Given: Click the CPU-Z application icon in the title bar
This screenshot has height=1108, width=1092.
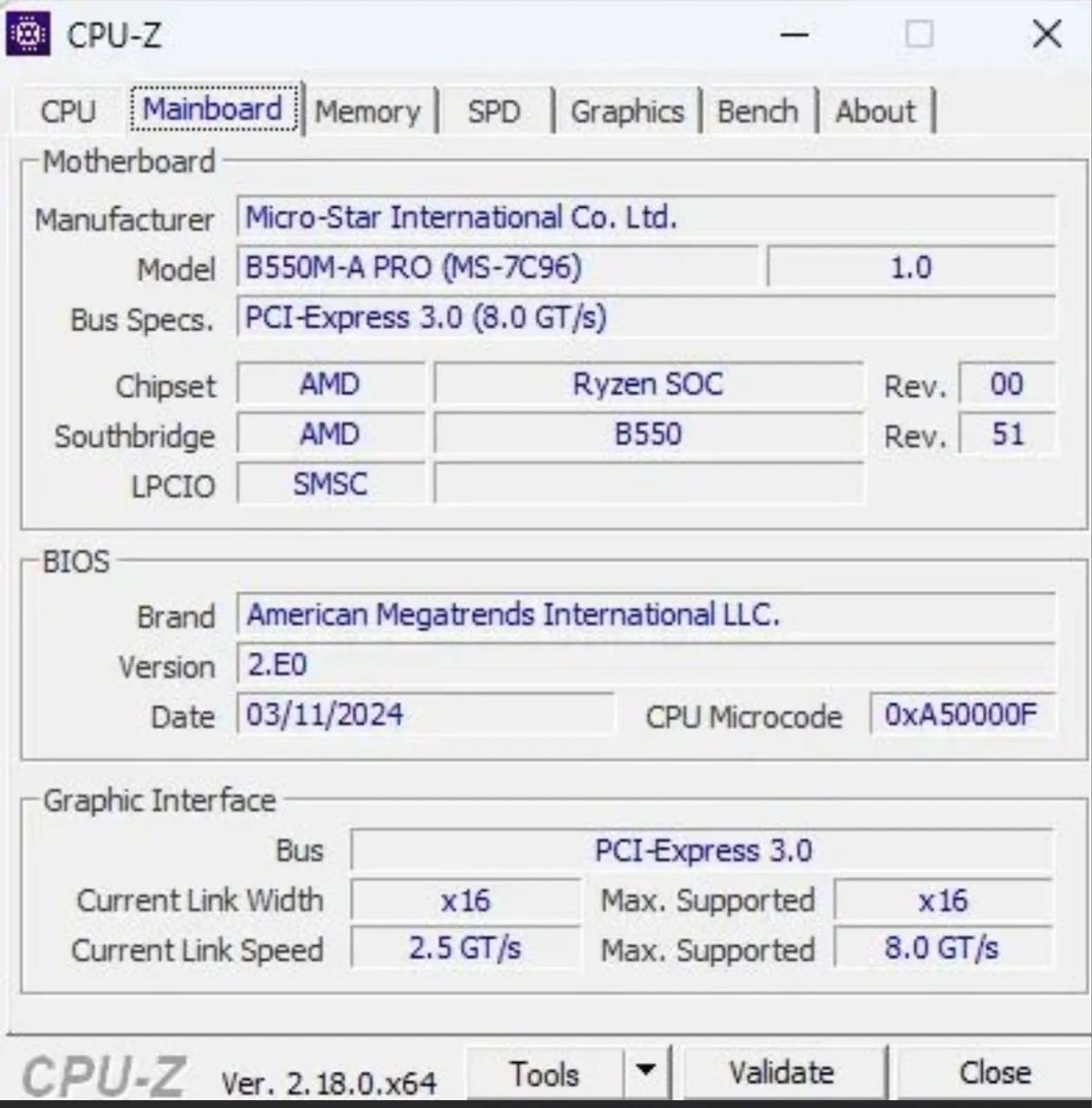Looking at the screenshot, I should pyautogui.click(x=29, y=33).
